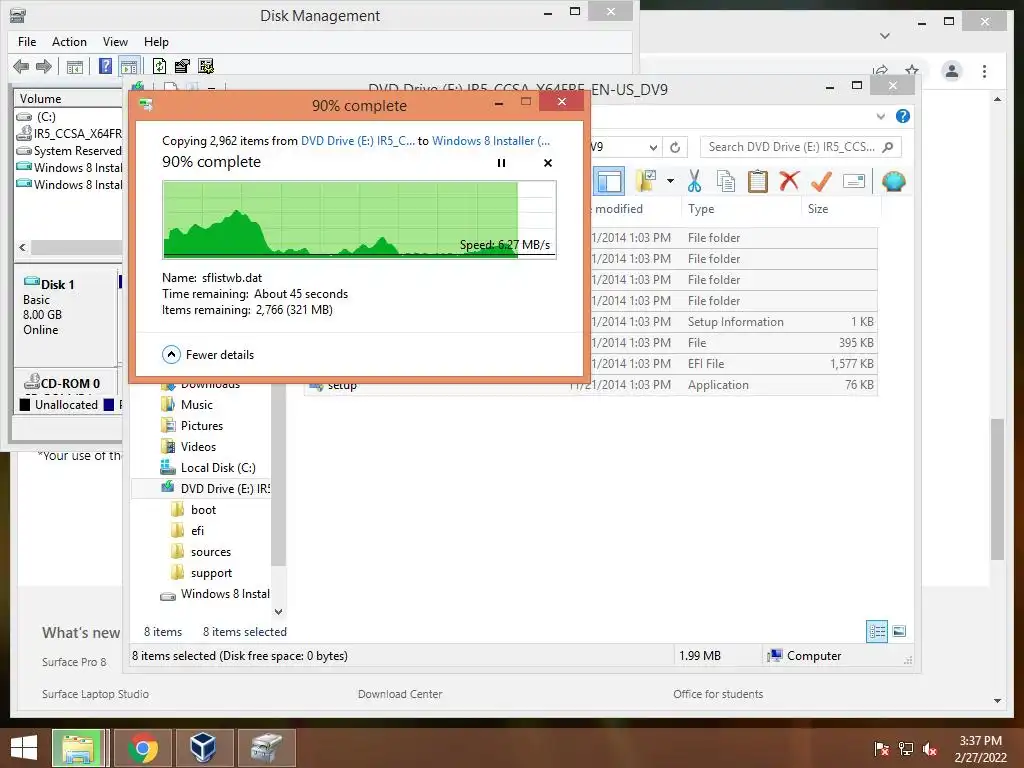
Task: Click the Rename icon in Explorer toolbar
Action: click(854, 181)
